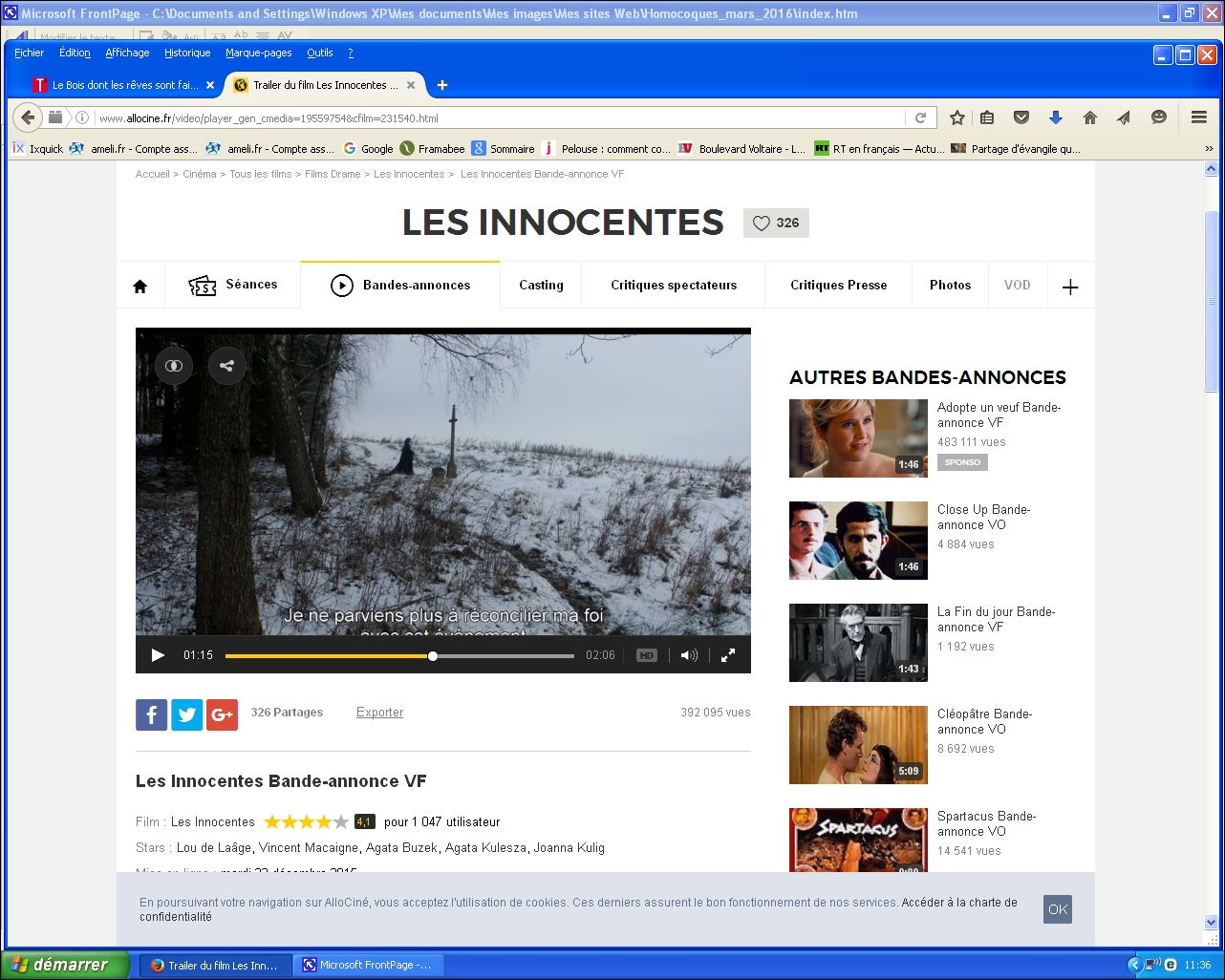
Task: Save page to Pocket icon
Action: (1021, 117)
